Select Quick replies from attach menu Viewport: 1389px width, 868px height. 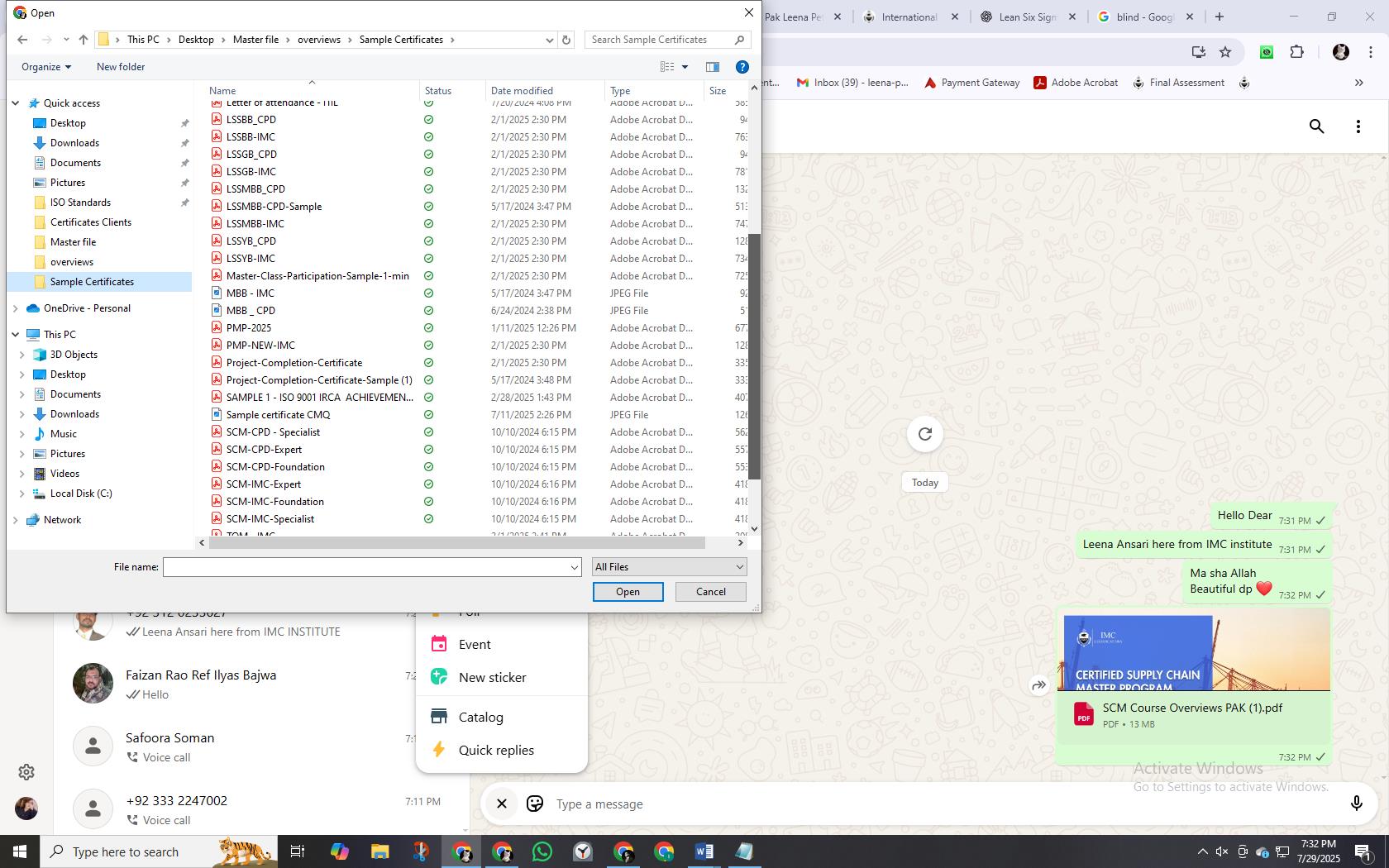click(496, 751)
